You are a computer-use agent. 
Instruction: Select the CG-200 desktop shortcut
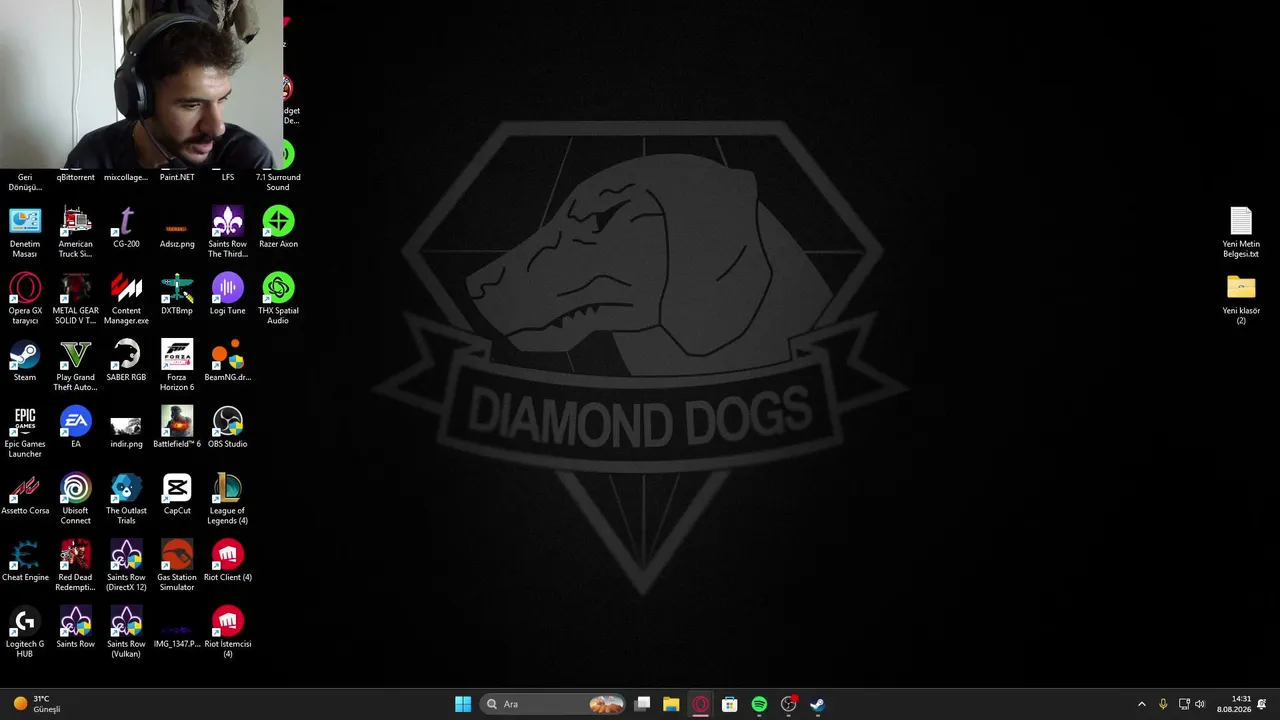[x=126, y=227]
